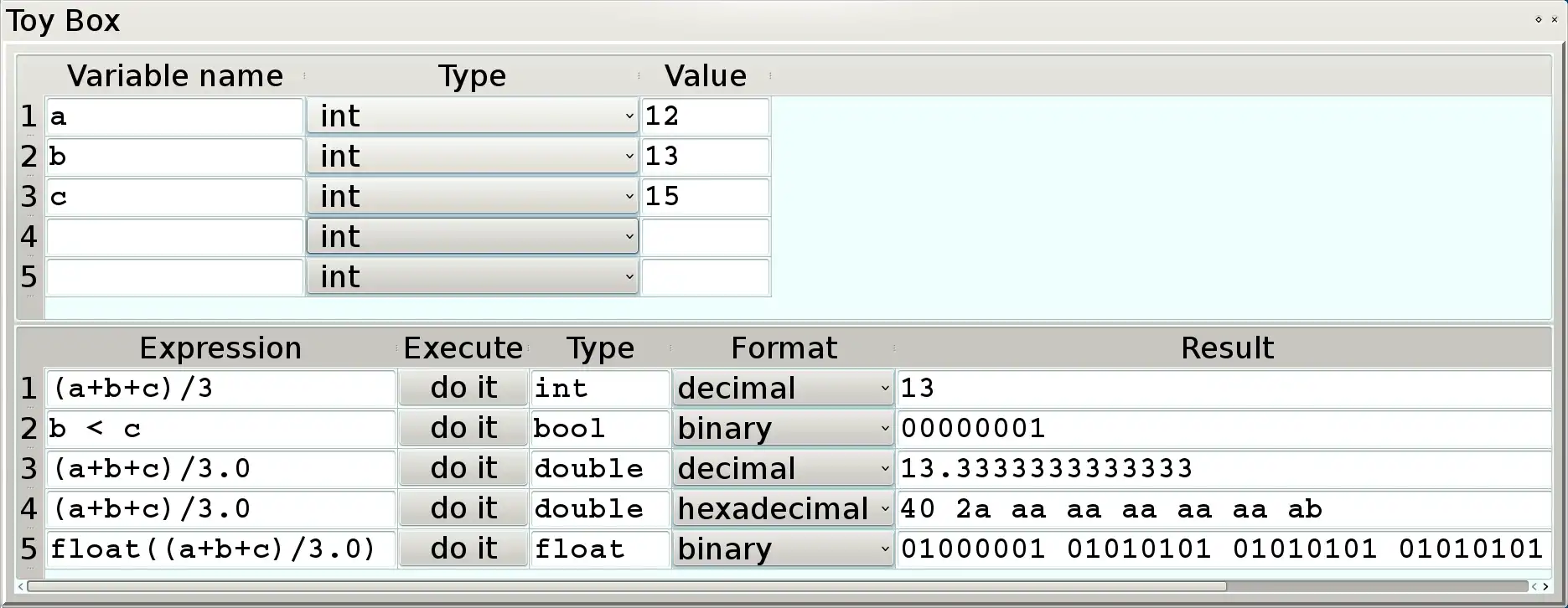The height and width of the screenshot is (608, 1568).
Task: Open the binary format dropdown for float expression
Action: (x=783, y=549)
